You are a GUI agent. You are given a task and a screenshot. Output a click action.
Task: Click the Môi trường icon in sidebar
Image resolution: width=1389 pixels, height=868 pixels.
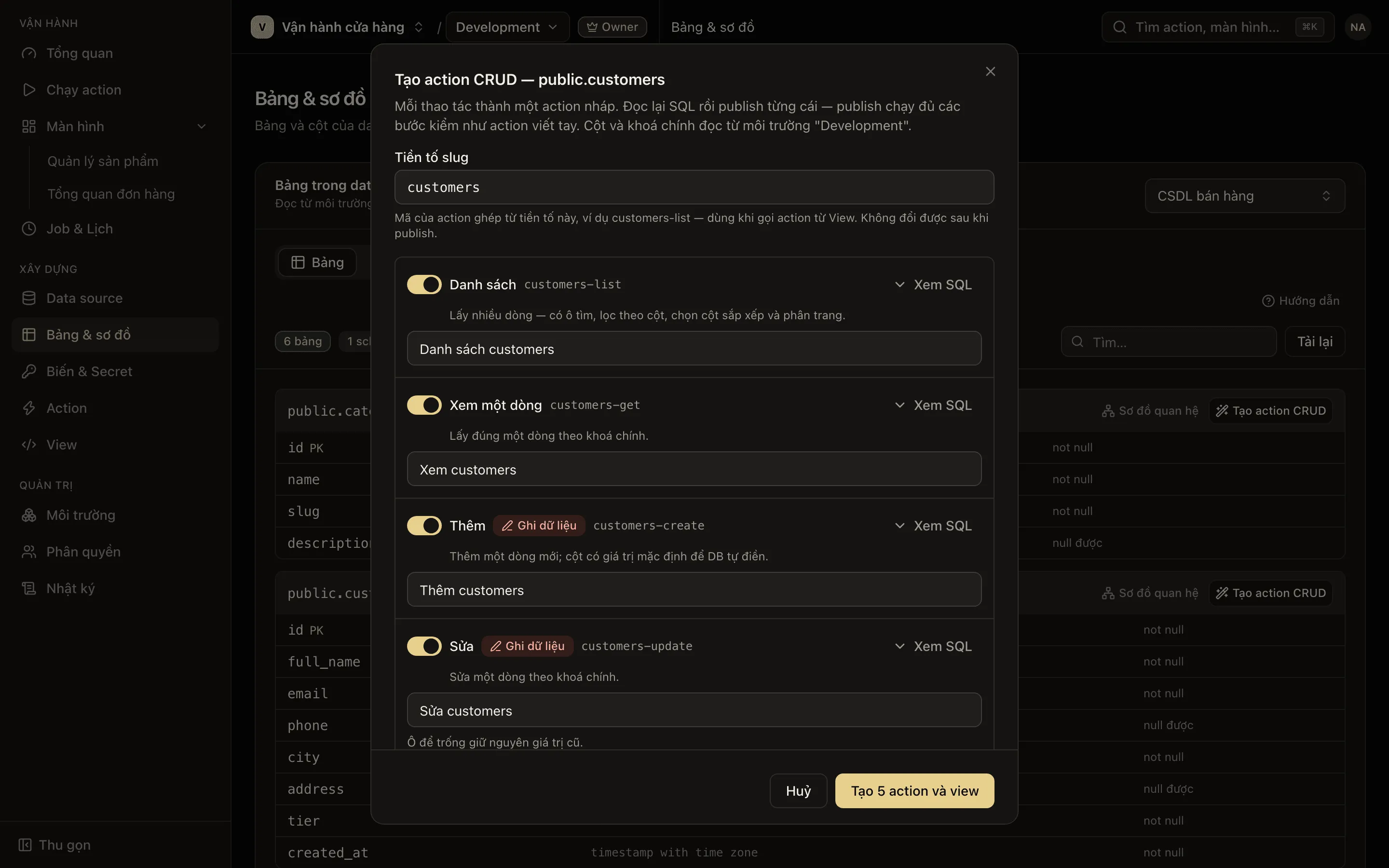tap(29, 515)
